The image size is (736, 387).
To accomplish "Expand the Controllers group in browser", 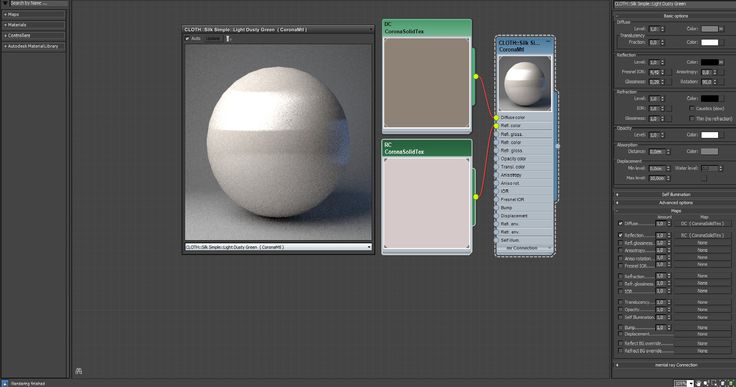I will pos(34,36).
